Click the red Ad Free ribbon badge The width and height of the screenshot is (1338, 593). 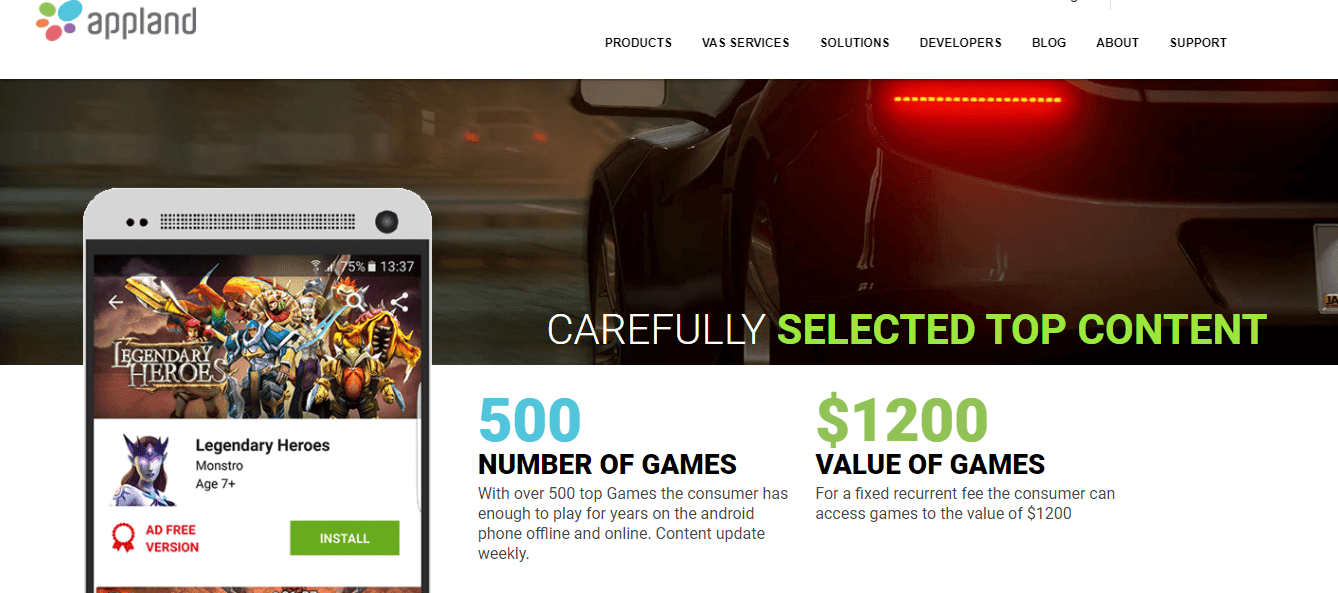123,538
